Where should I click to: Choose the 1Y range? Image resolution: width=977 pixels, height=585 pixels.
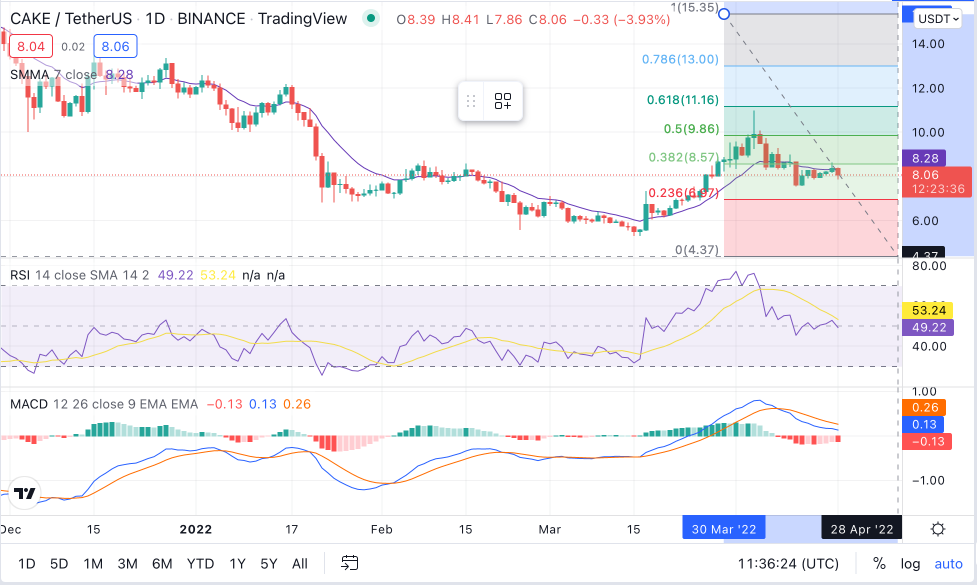[x=237, y=564]
